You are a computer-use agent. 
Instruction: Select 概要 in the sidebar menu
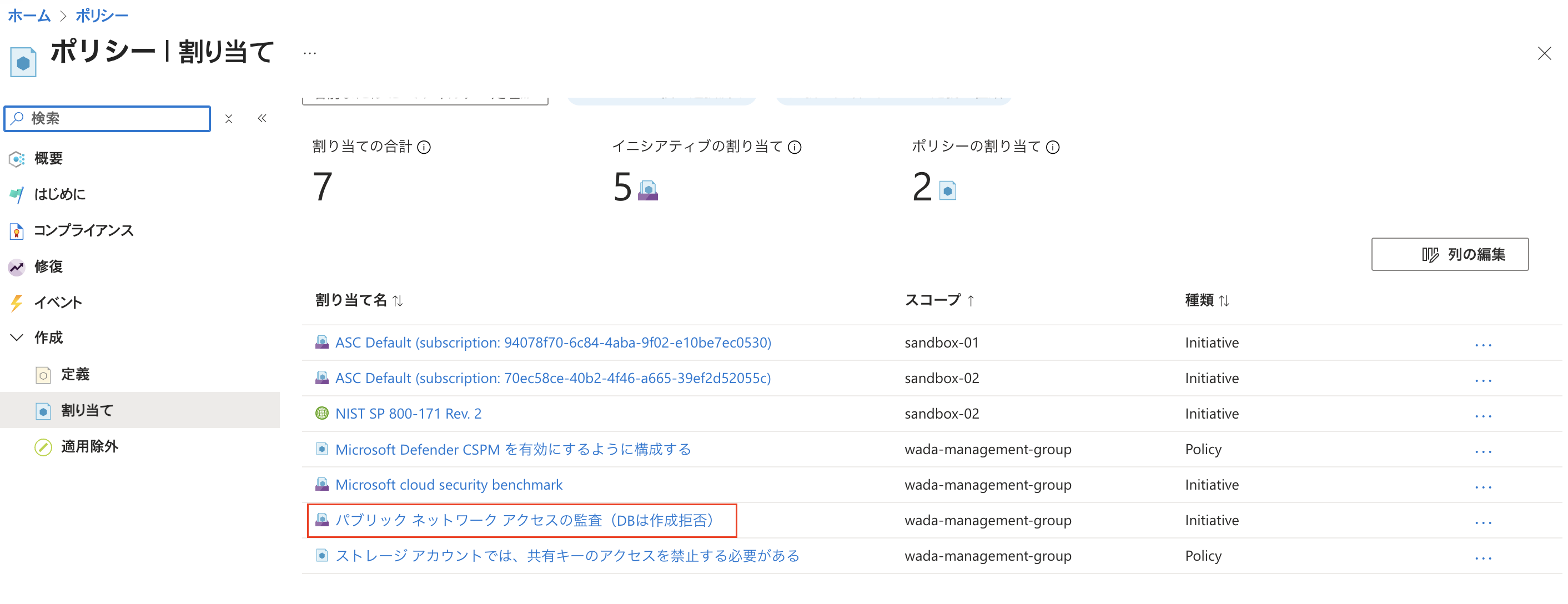click(49, 159)
